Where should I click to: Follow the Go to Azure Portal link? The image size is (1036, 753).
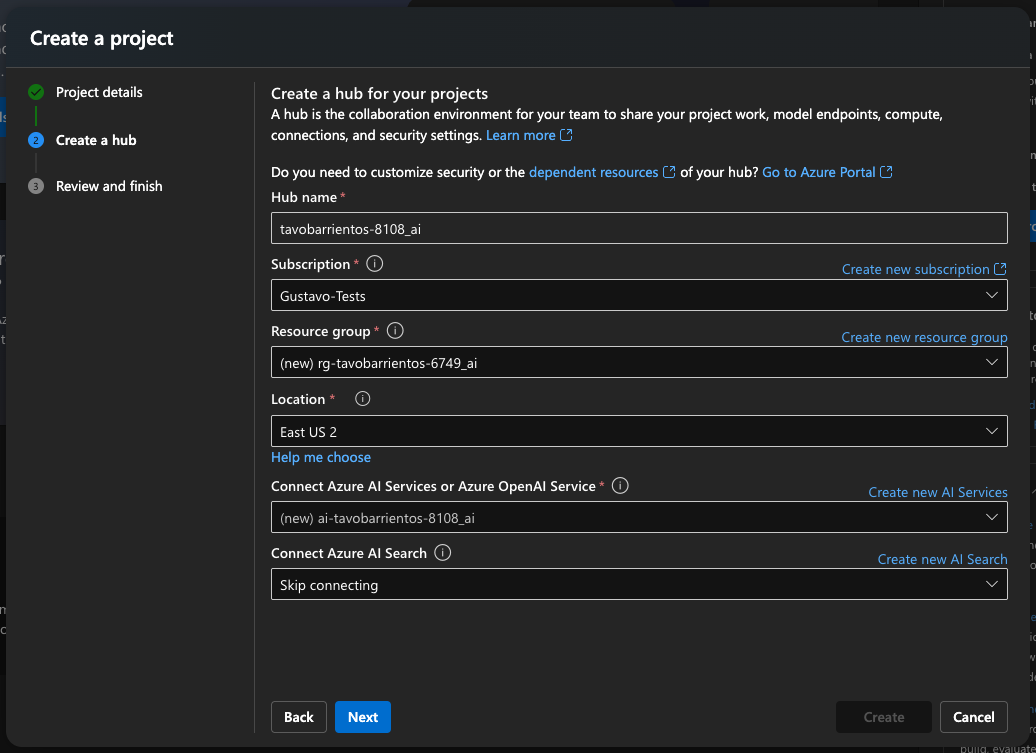819,172
